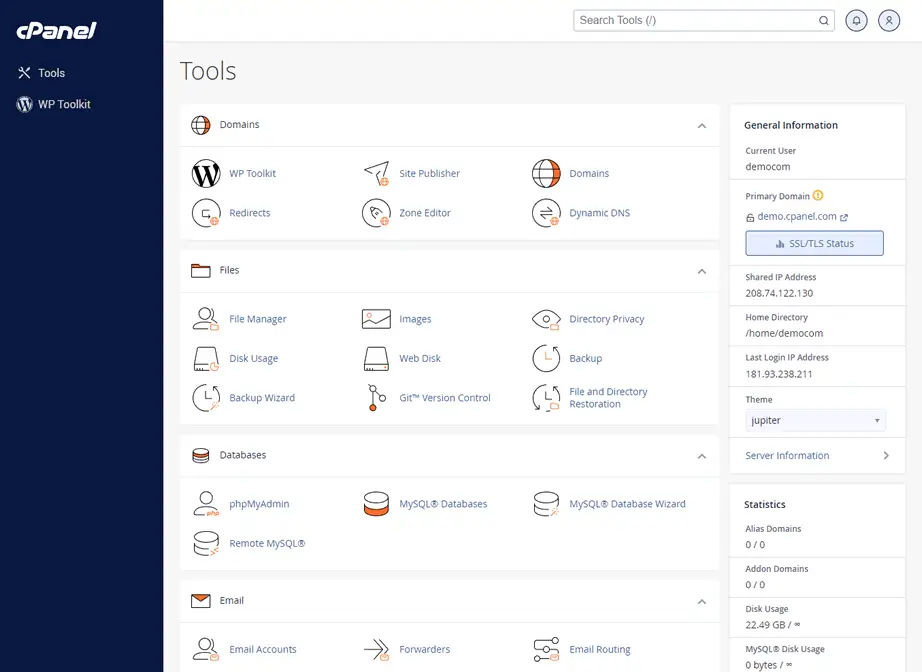Collapse the Domains section

702,126
